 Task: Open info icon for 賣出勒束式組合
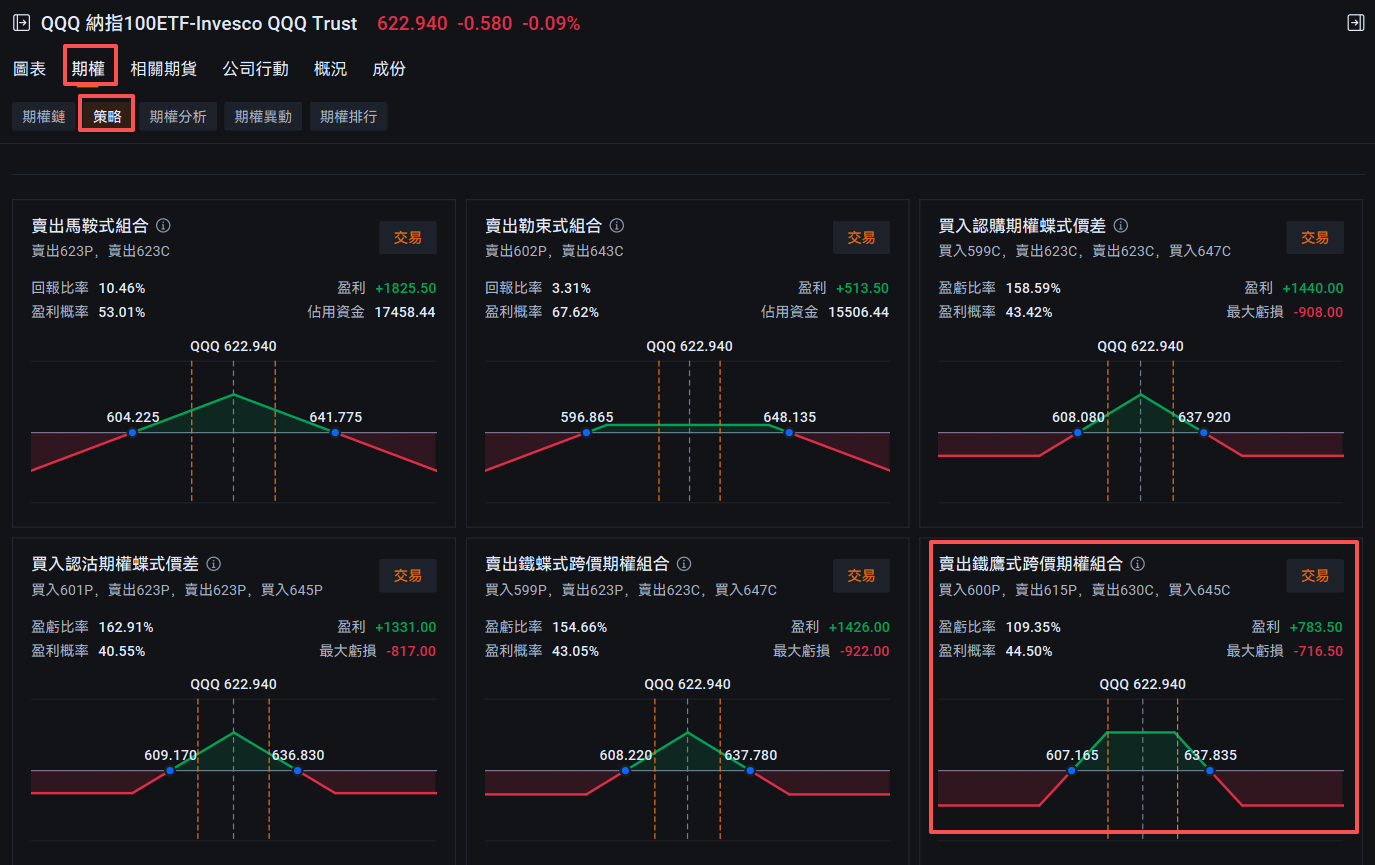617,226
